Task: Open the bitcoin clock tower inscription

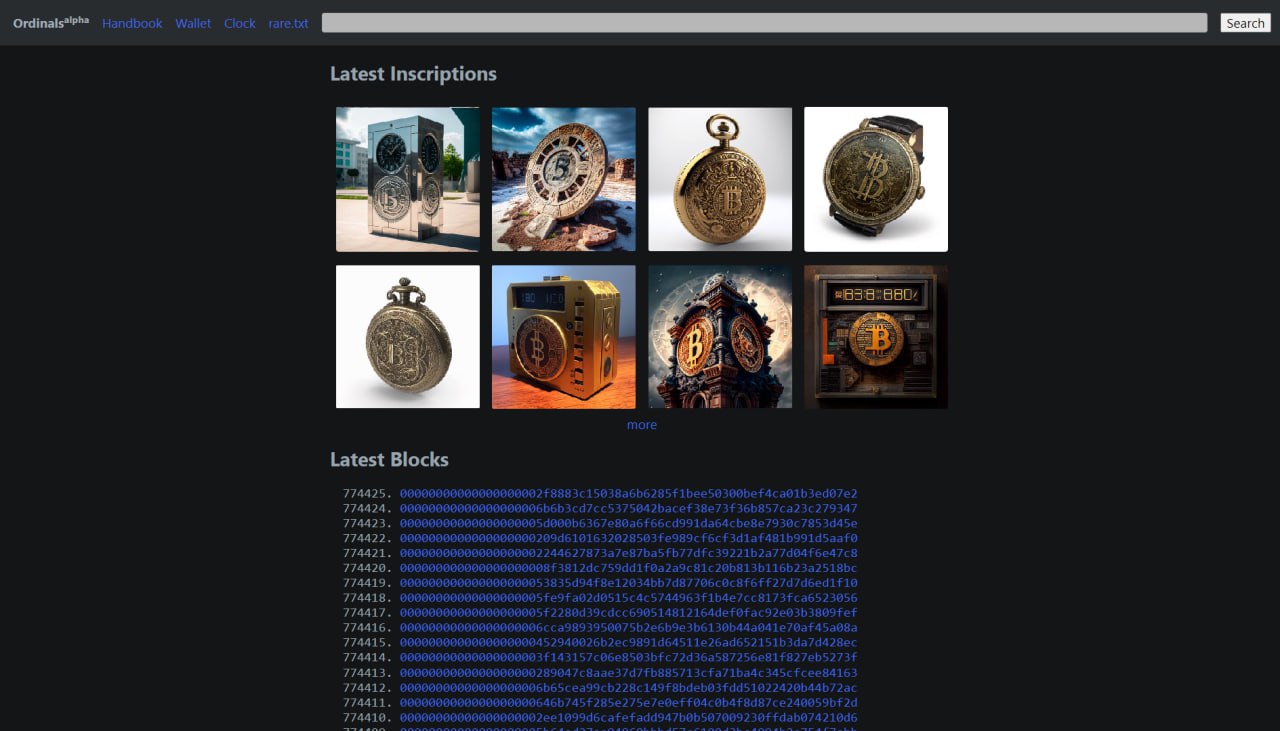Action: 720,337
